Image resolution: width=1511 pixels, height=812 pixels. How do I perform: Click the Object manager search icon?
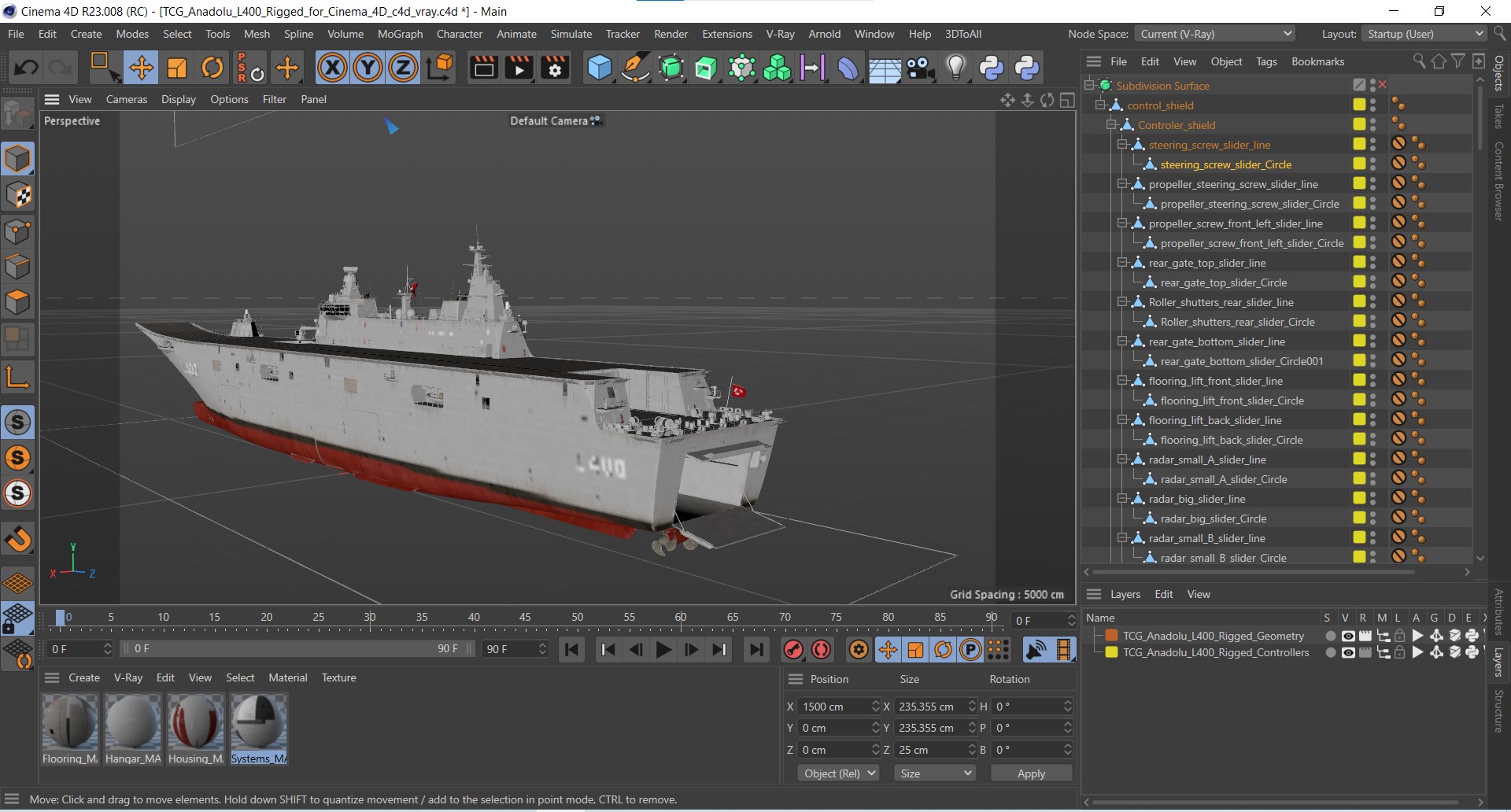pos(1419,61)
